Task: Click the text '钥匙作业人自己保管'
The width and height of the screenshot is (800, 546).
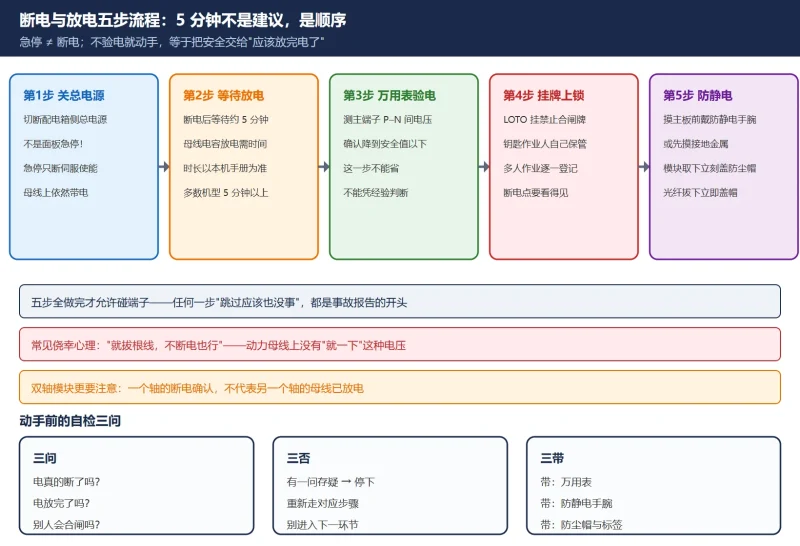Action: (545, 144)
